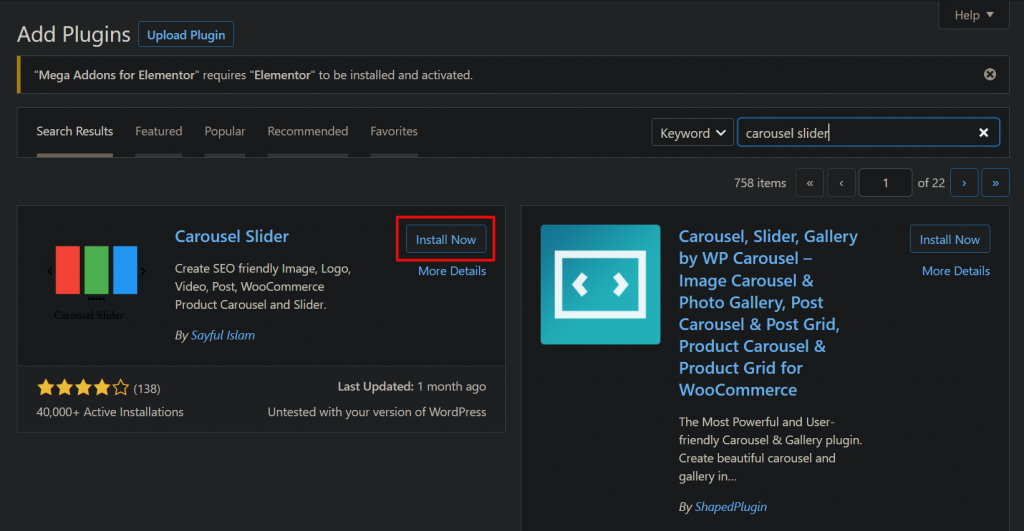Open the WP Carousel plugin icon

click(x=600, y=284)
